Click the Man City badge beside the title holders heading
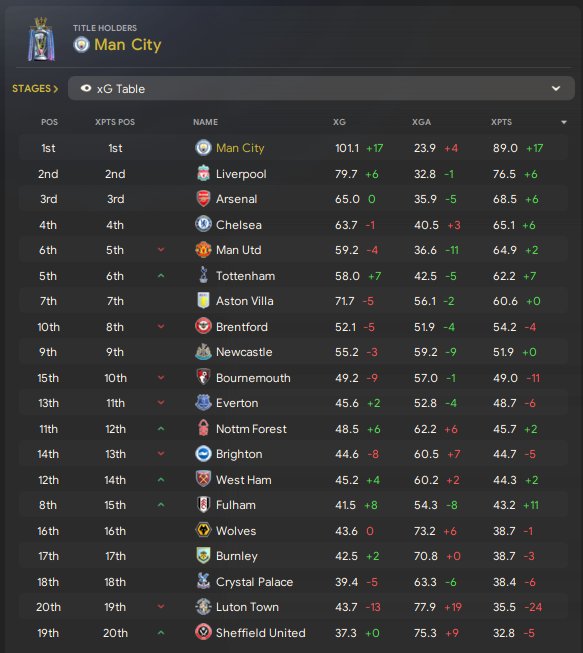The height and width of the screenshot is (653, 583). tap(81, 45)
